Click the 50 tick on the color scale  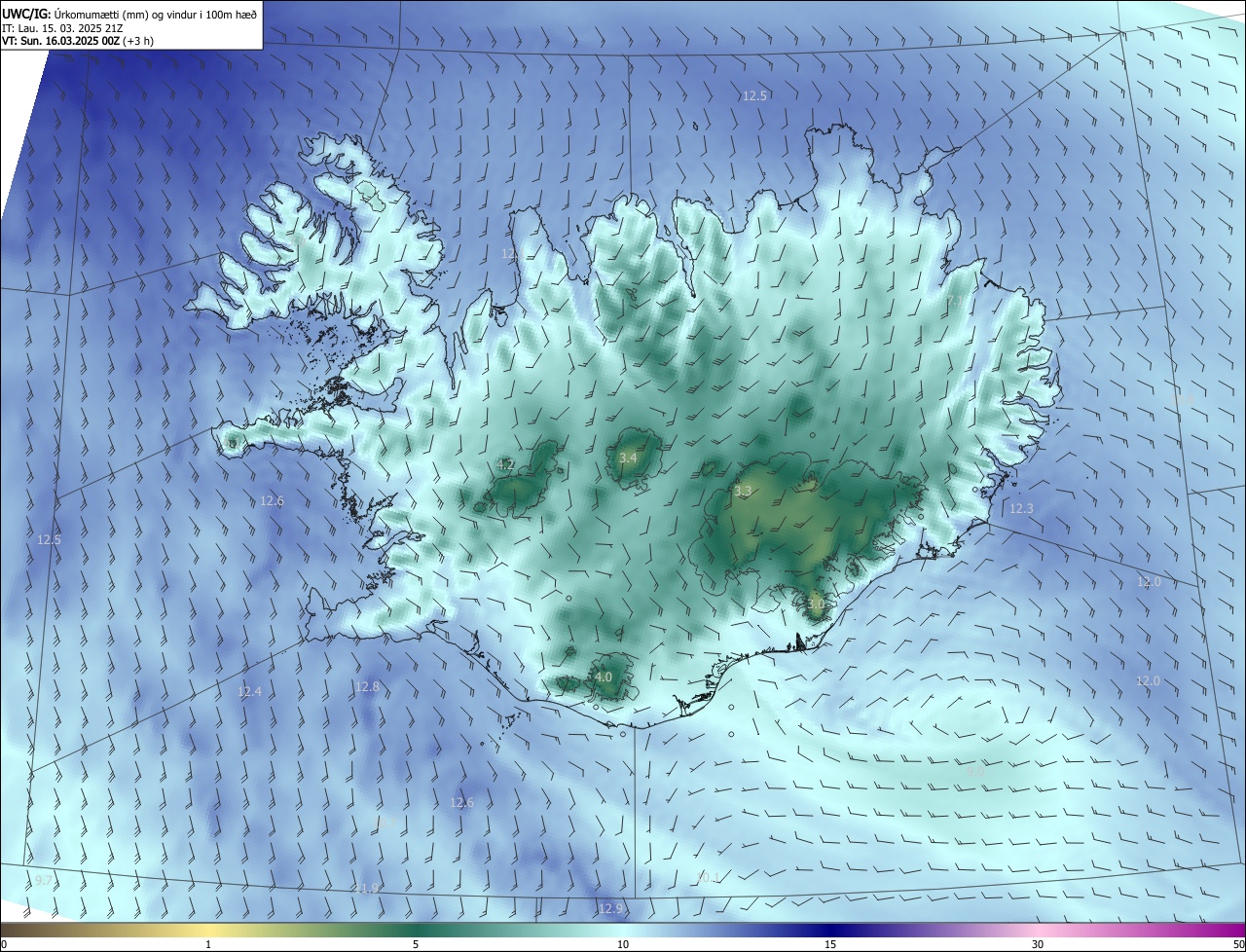1238,944
